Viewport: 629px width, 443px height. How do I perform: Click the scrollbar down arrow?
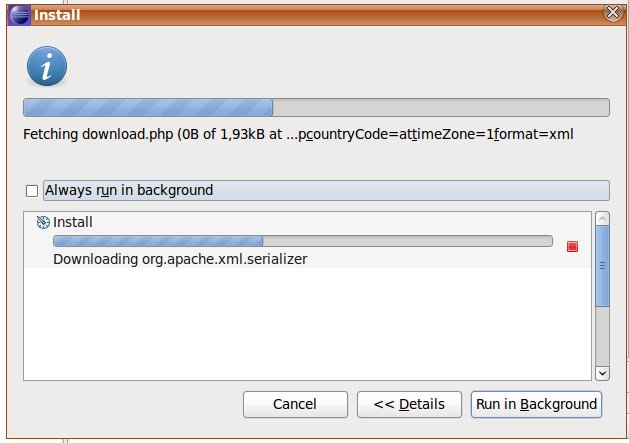[x=602, y=372]
